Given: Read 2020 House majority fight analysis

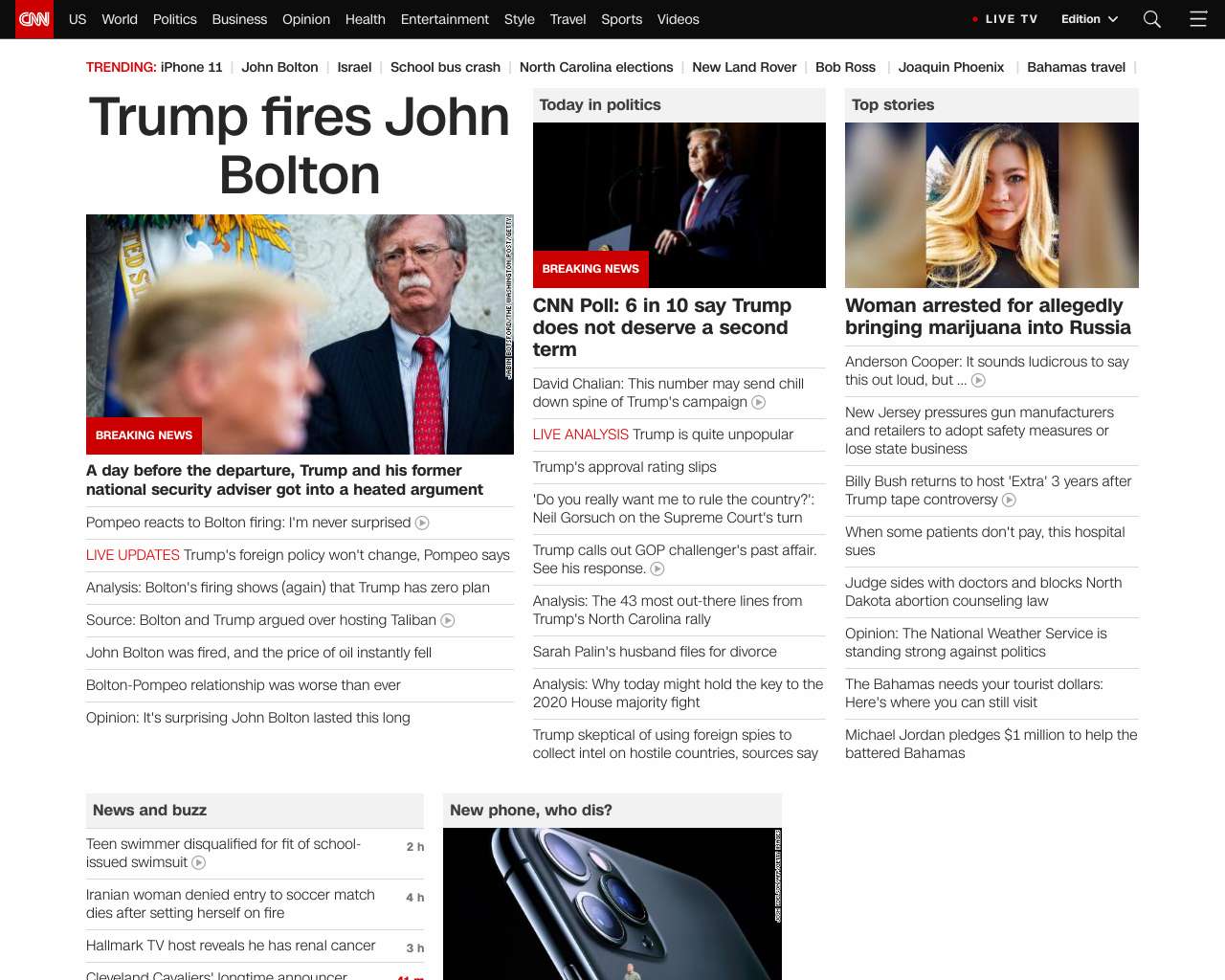Looking at the screenshot, I should (x=678, y=693).
